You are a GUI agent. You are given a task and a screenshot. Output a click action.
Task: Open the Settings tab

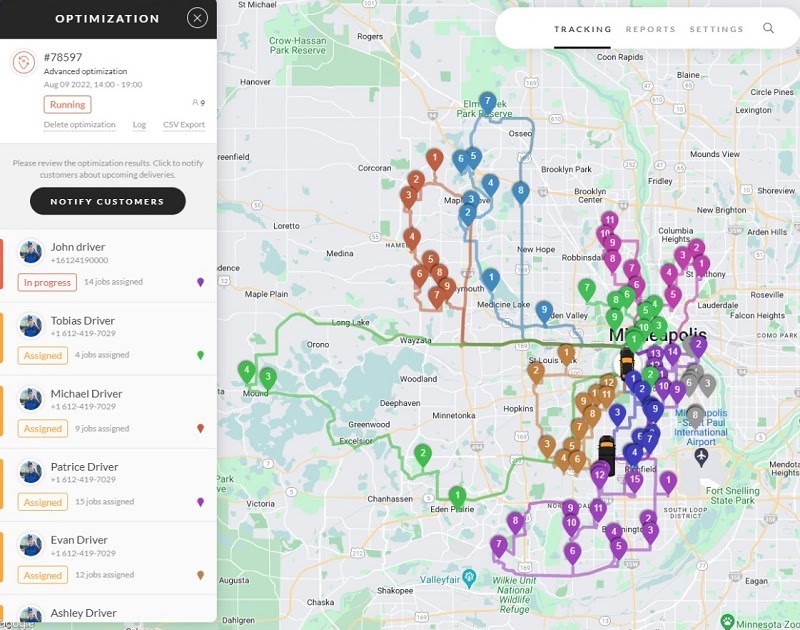click(x=719, y=29)
